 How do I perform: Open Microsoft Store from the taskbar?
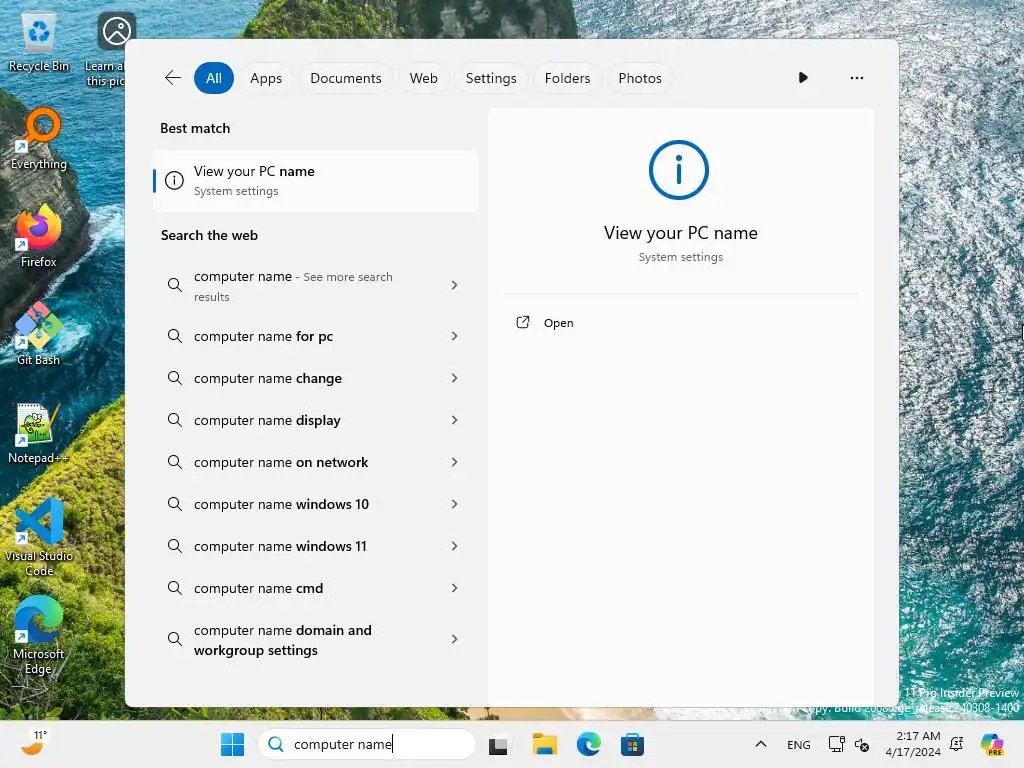click(632, 744)
